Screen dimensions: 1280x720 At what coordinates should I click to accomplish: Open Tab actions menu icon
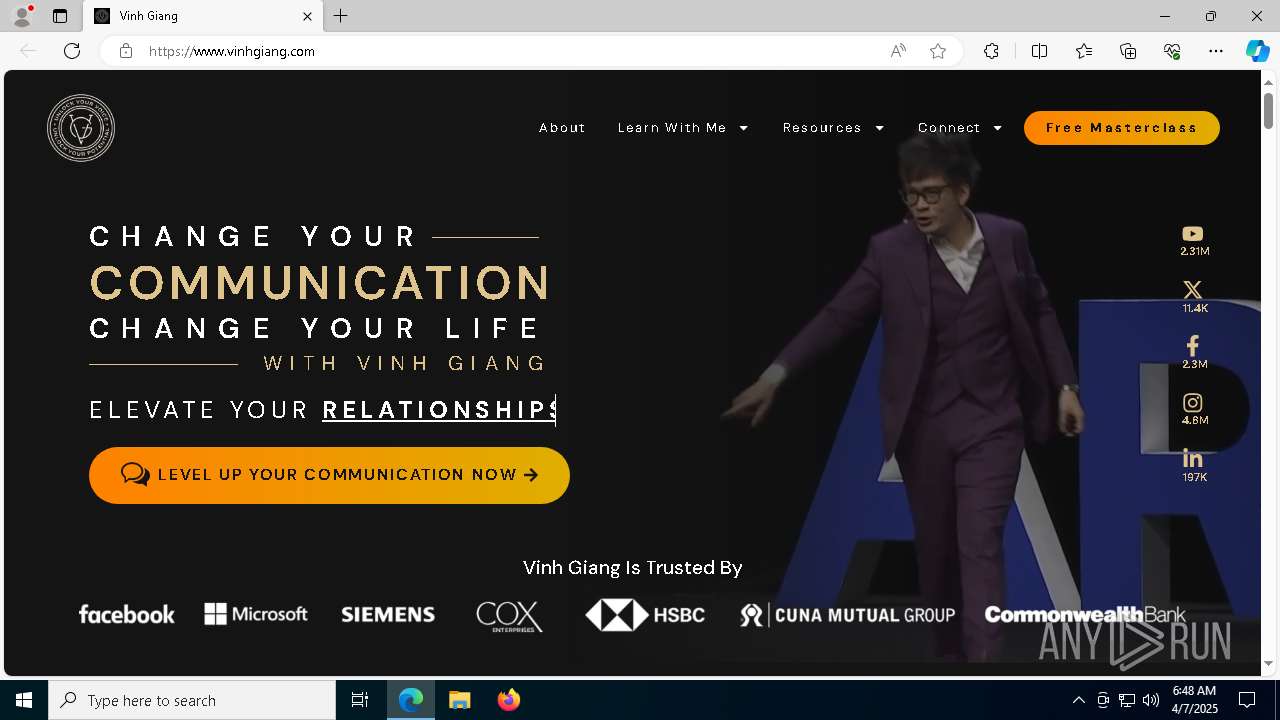(60, 16)
